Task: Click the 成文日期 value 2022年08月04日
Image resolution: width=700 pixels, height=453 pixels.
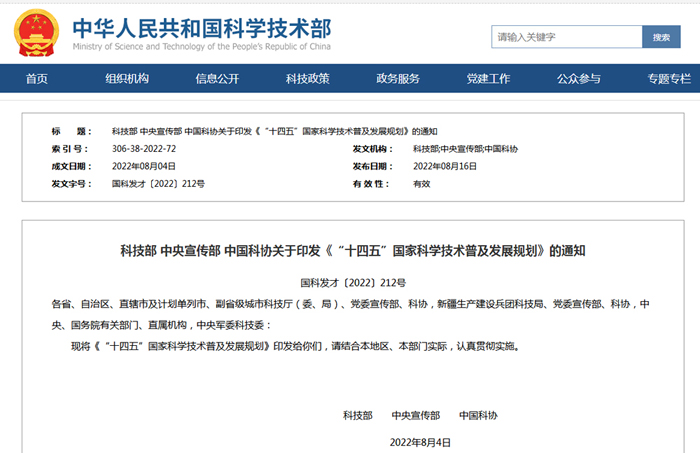Action: click(x=143, y=166)
